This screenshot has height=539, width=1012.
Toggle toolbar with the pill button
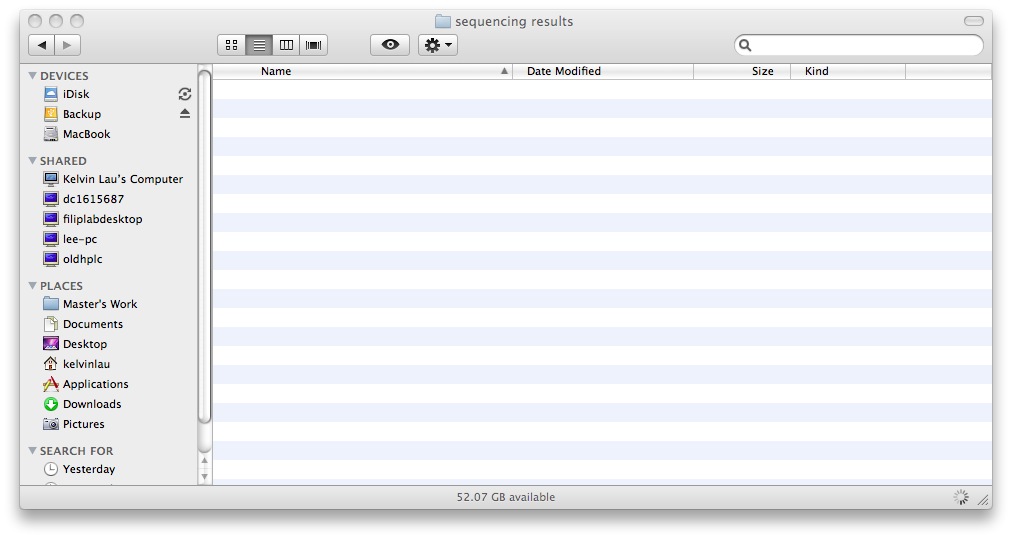click(973, 21)
